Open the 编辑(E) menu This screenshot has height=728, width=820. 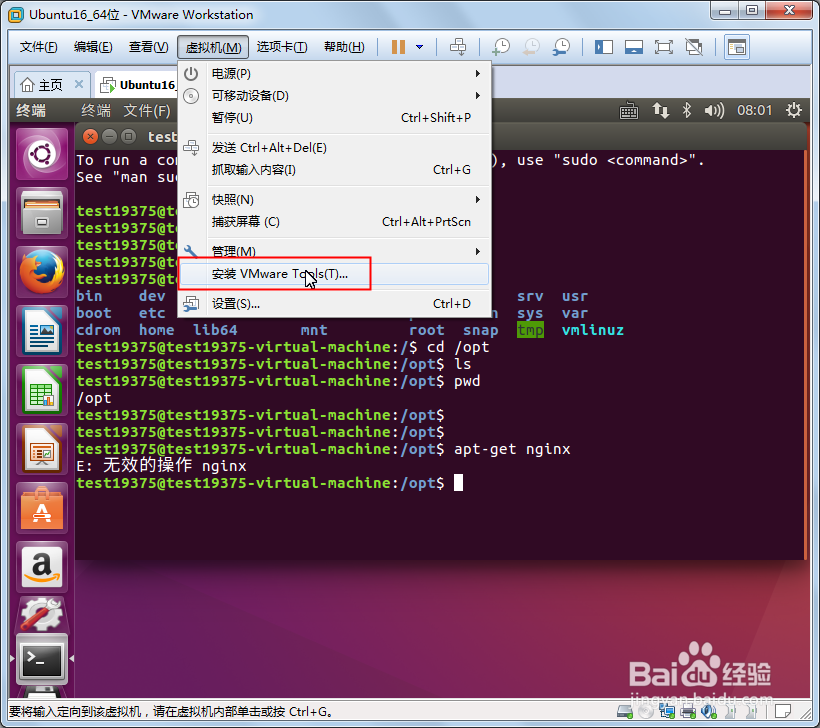click(93, 47)
